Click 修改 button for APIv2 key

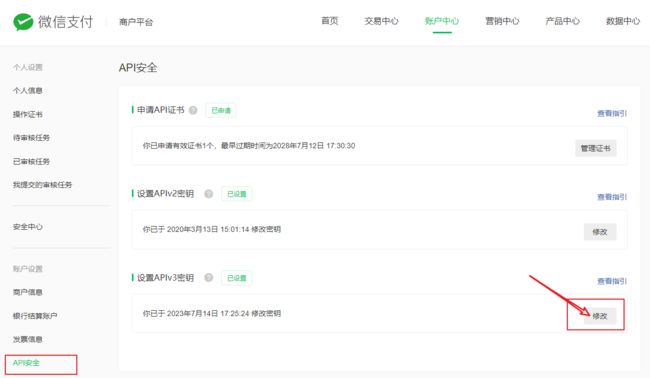click(600, 232)
